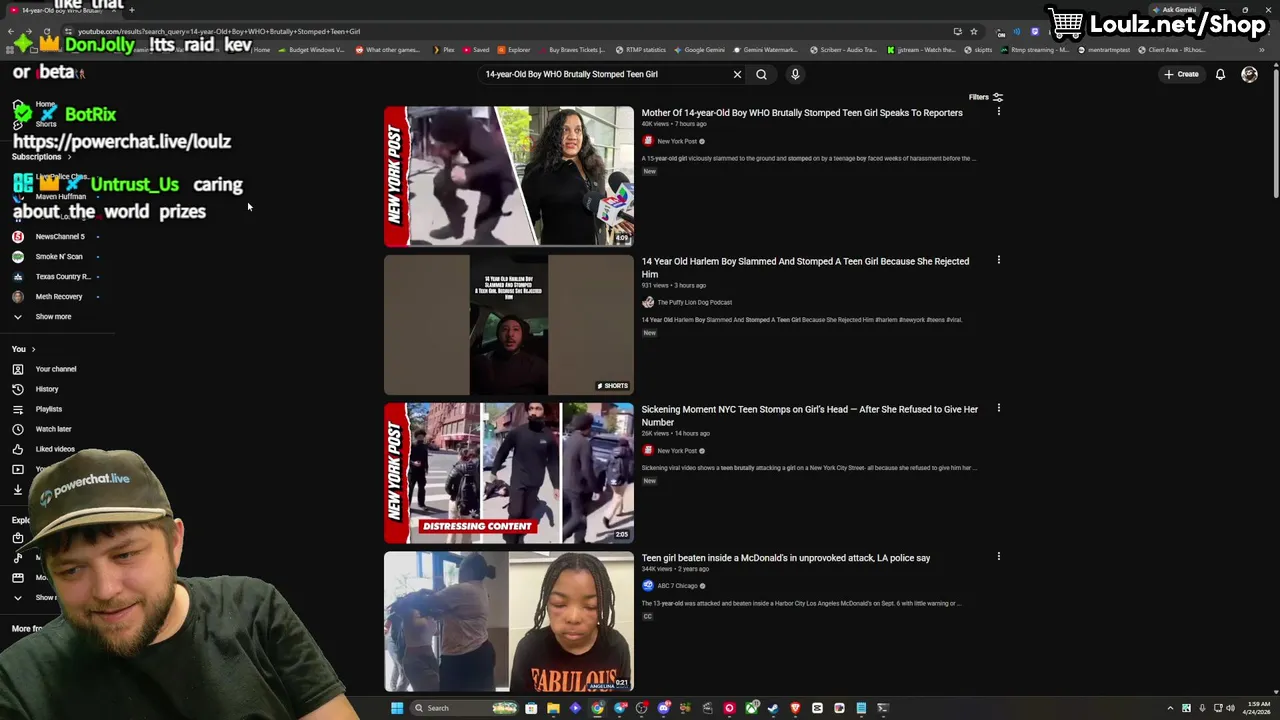Click the search query input field
This screenshot has width=1280, height=720.
(605, 74)
